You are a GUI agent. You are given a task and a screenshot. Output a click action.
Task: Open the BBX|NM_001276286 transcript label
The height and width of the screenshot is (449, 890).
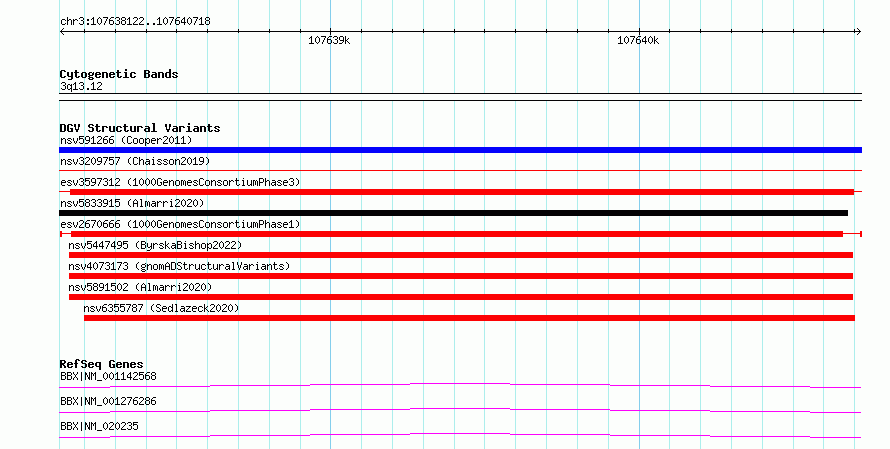108,401
